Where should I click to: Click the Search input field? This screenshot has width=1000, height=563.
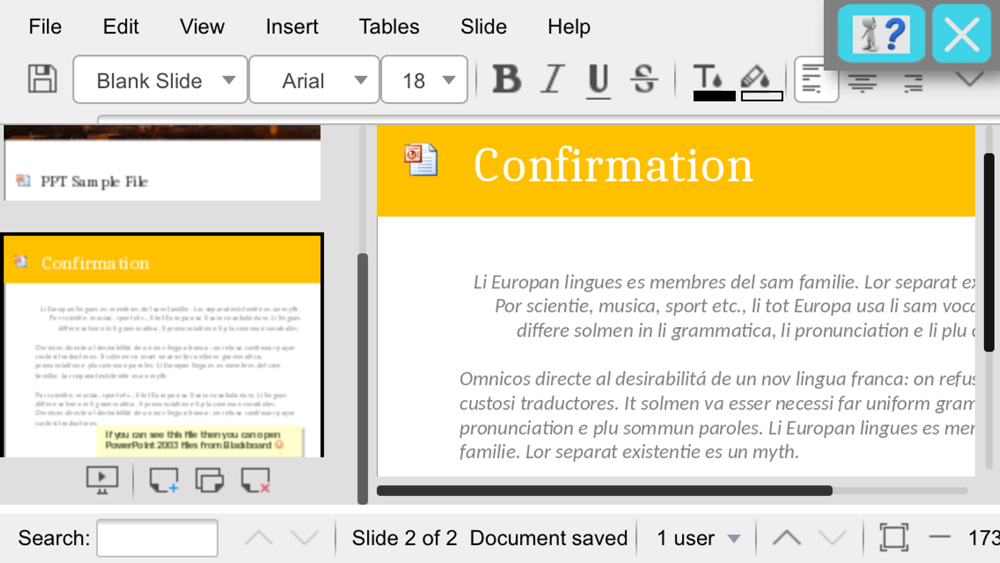click(157, 538)
